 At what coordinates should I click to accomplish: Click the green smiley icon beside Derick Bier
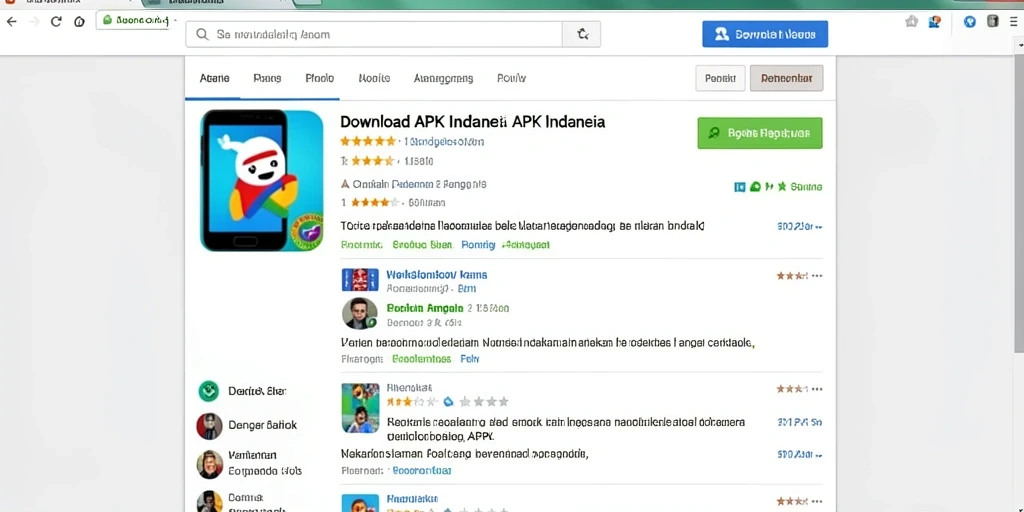(x=208, y=391)
